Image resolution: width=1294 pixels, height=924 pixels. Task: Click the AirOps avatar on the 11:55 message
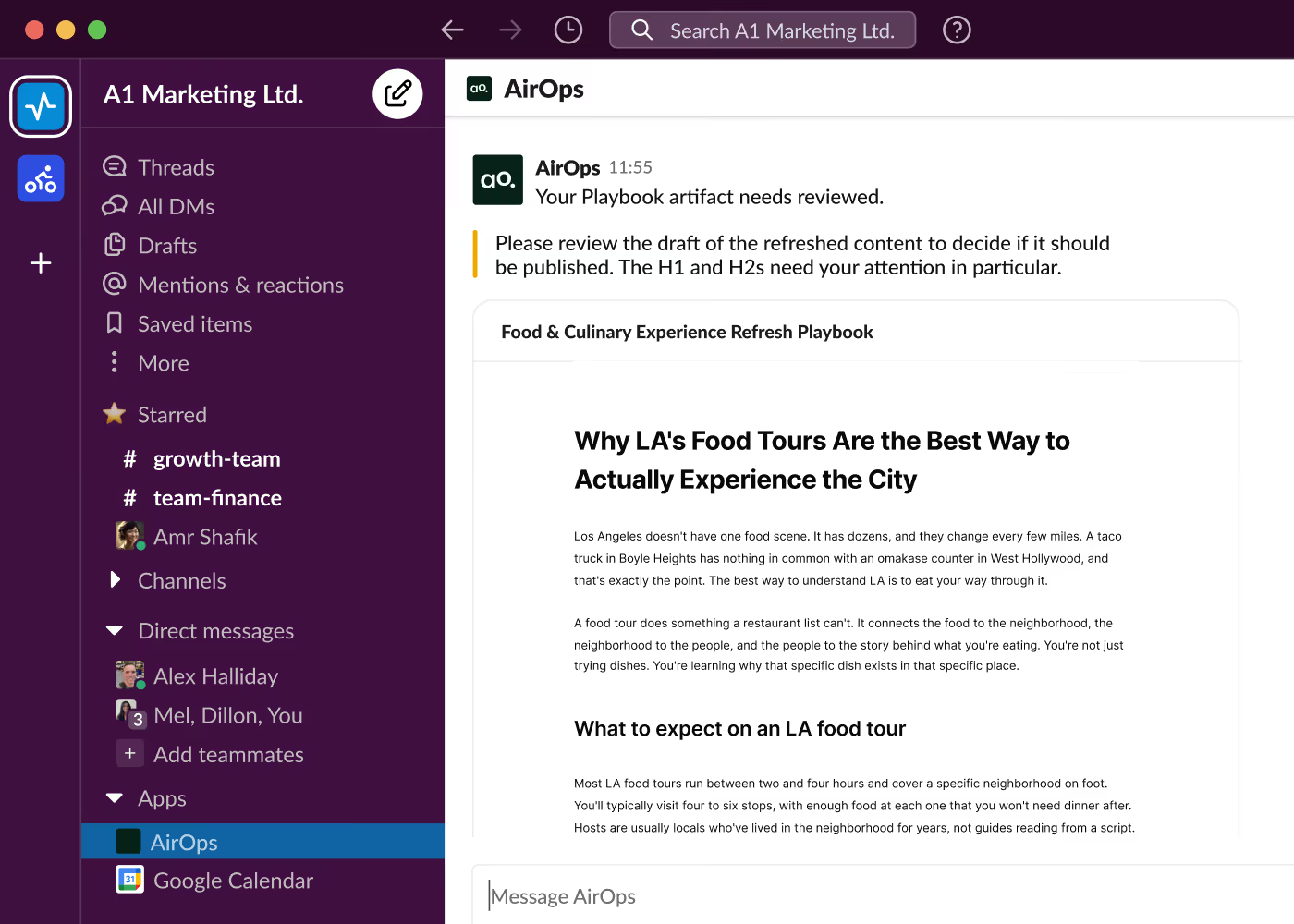[498, 180]
